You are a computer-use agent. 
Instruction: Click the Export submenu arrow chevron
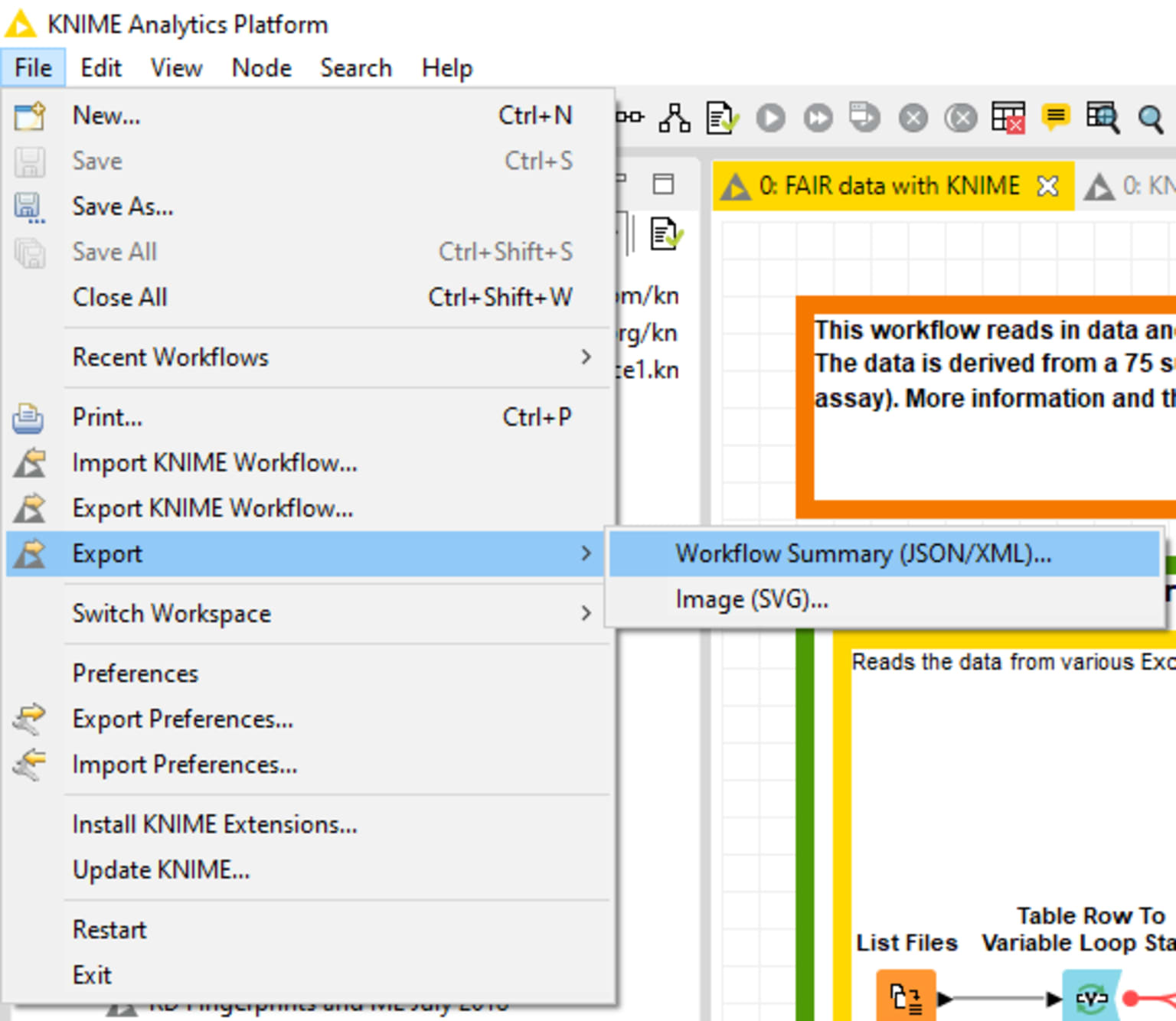(586, 553)
